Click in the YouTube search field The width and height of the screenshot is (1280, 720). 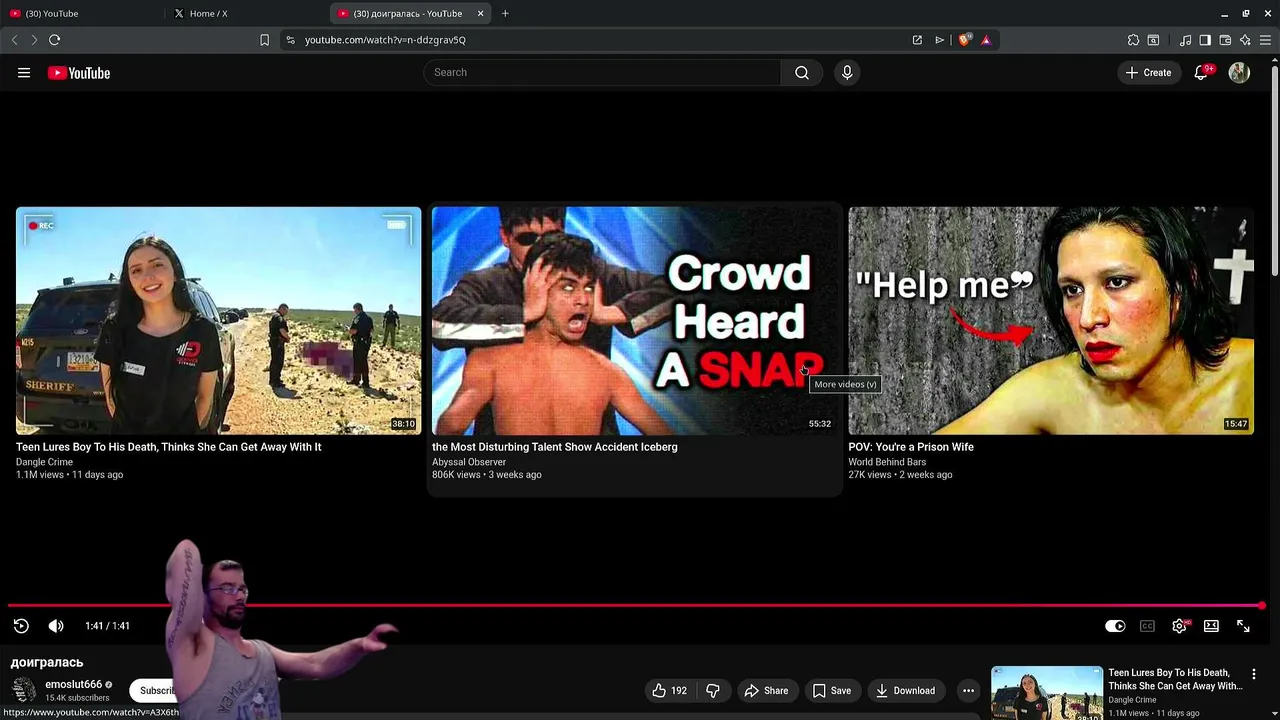(603, 72)
